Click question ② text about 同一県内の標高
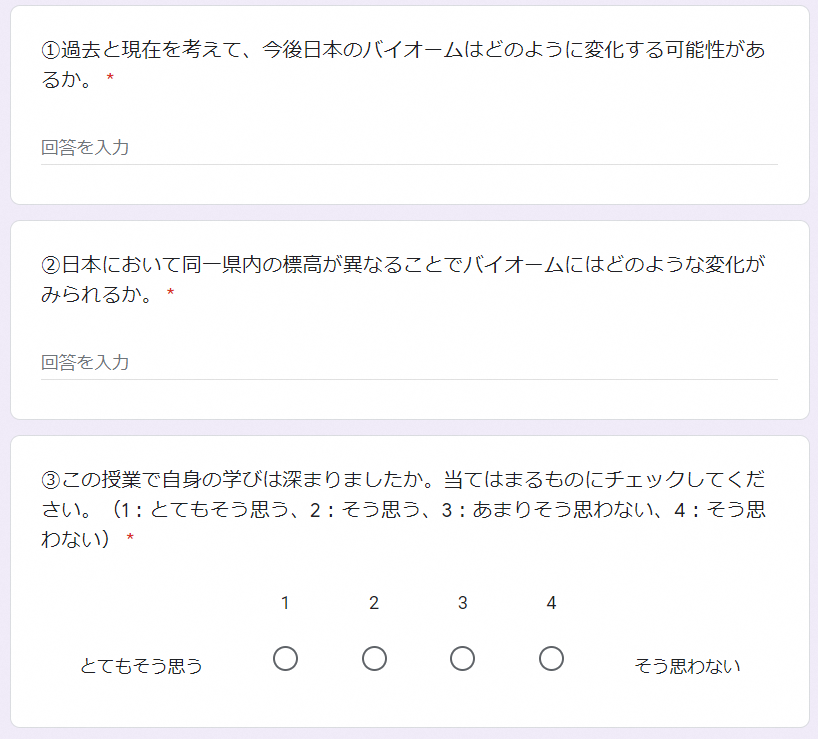 (x=403, y=279)
